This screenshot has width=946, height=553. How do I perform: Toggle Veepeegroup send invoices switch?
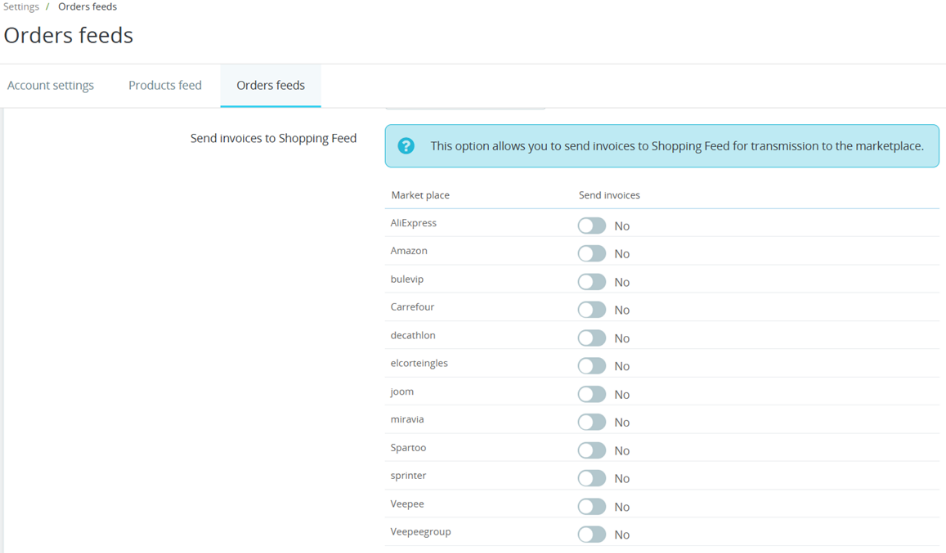click(591, 534)
